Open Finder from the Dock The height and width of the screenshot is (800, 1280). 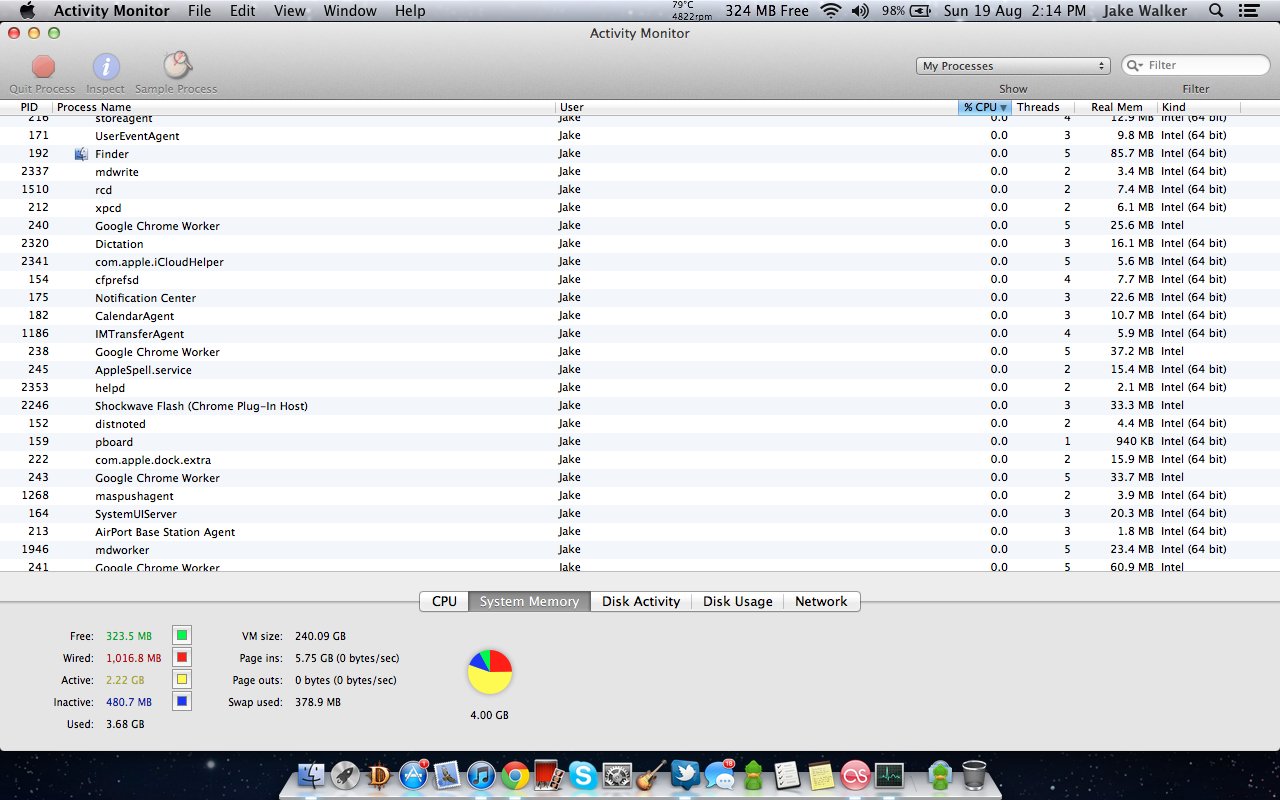tap(313, 774)
